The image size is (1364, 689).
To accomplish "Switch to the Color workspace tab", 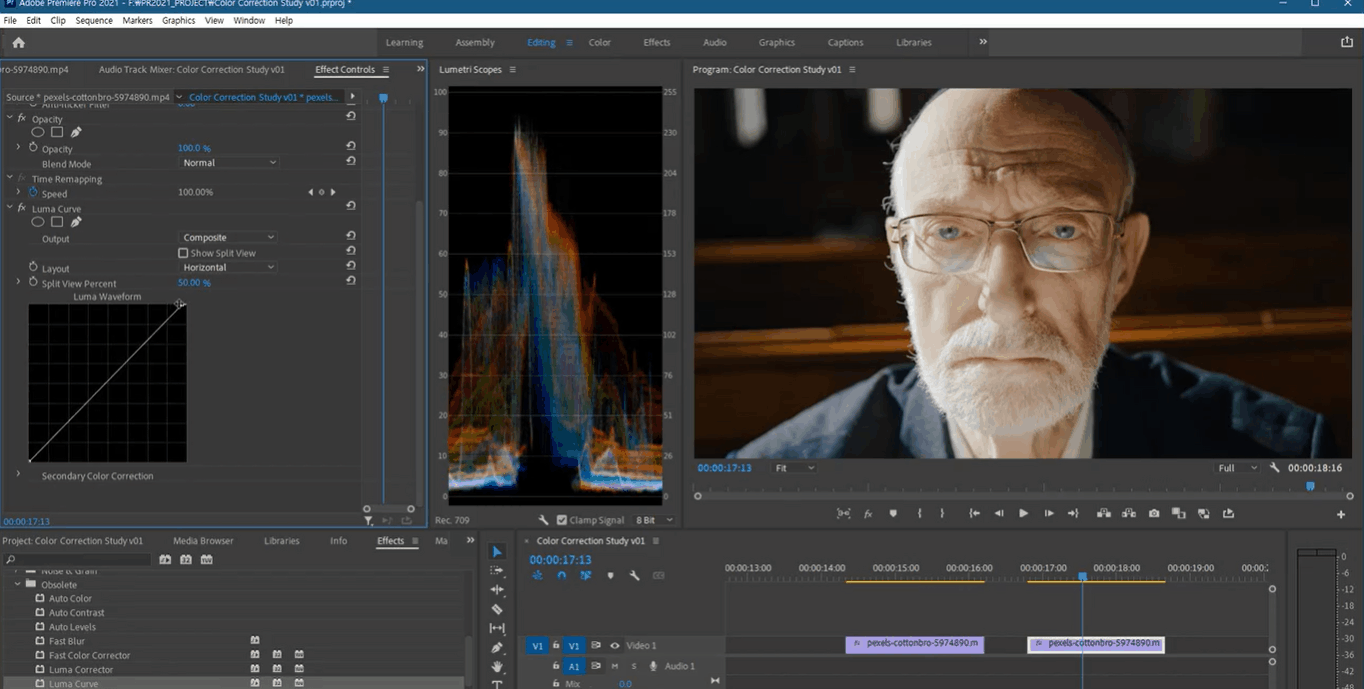I will click(599, 43).
